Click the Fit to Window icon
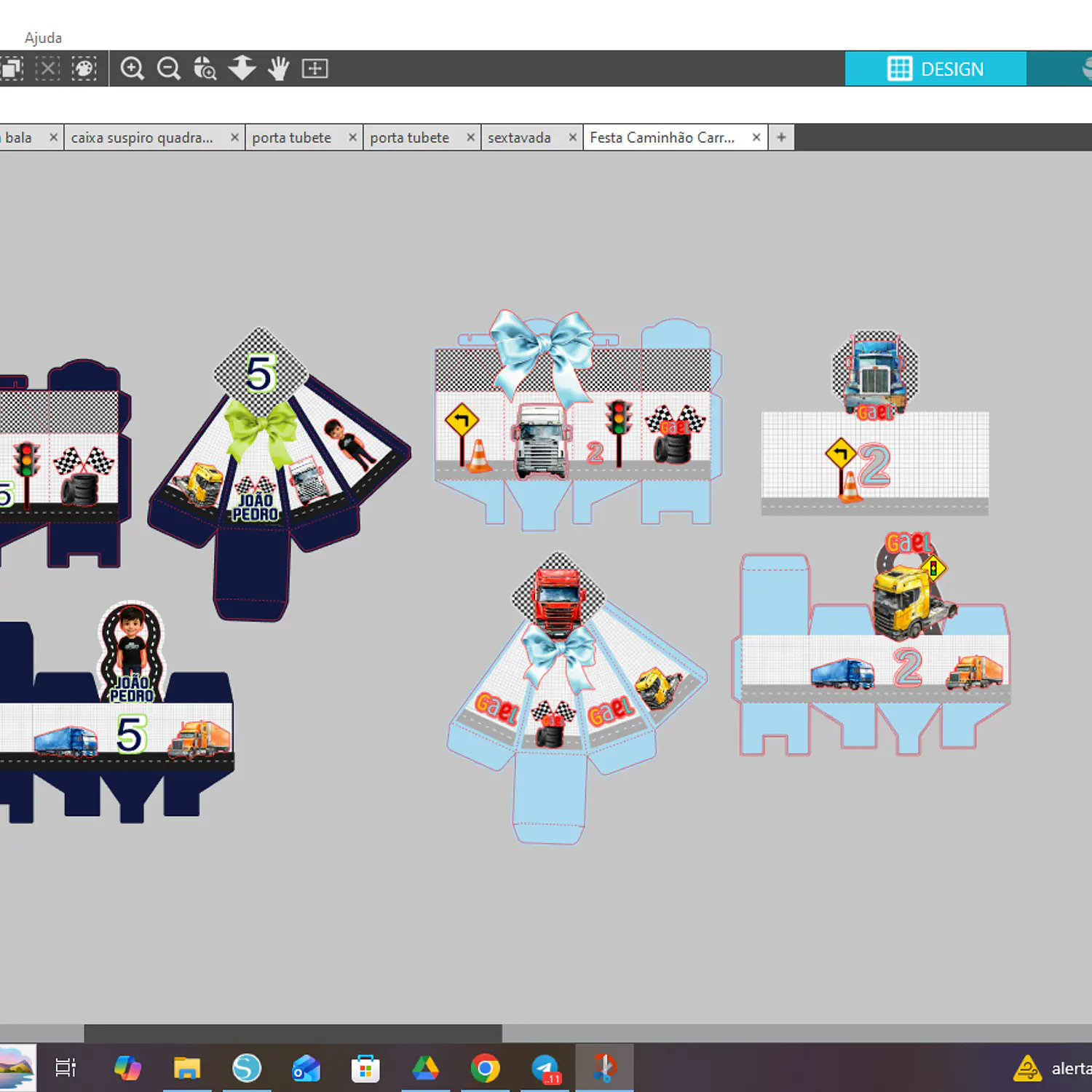Viewport: 1092px width, 1092px height. pos(314,68)
